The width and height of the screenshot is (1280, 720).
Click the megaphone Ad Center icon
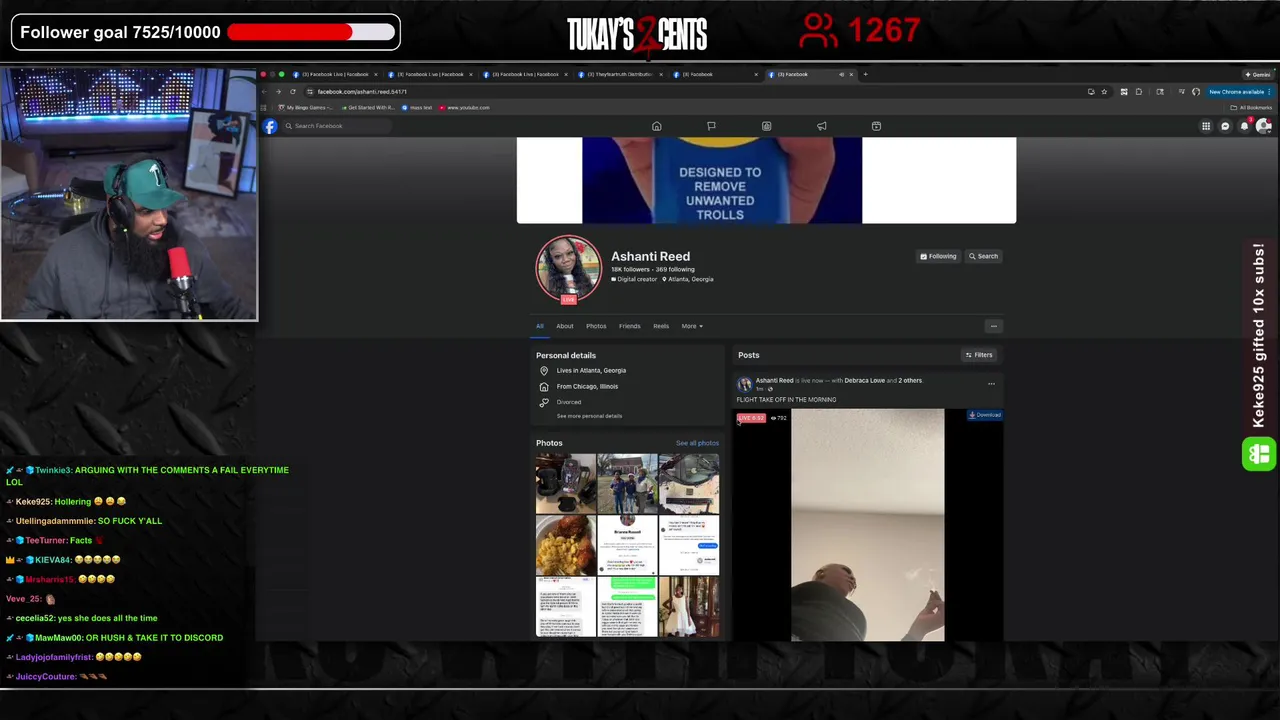[x=821, y=126]
